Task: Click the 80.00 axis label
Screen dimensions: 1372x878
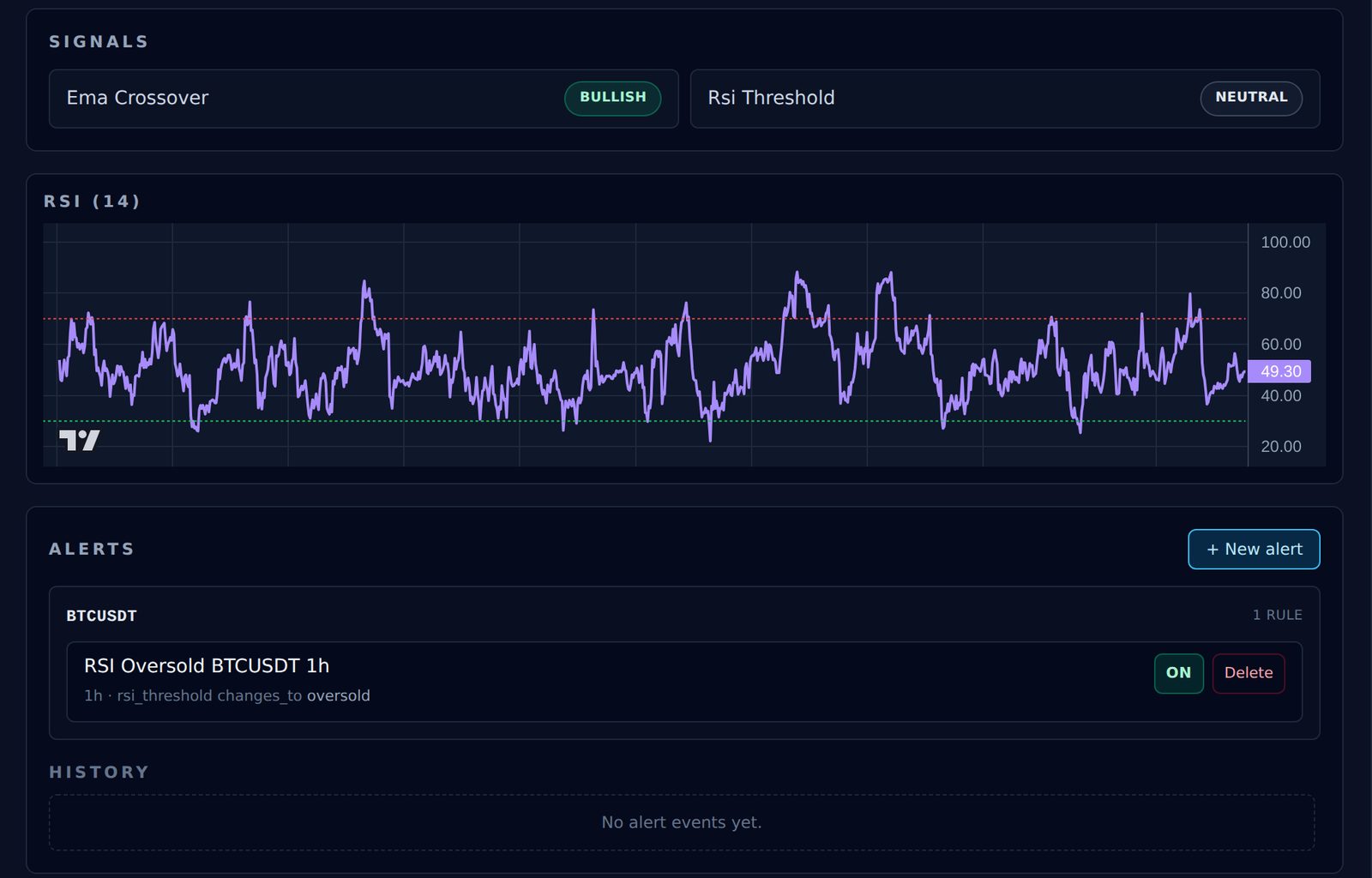Action: tap(1281, 293)
